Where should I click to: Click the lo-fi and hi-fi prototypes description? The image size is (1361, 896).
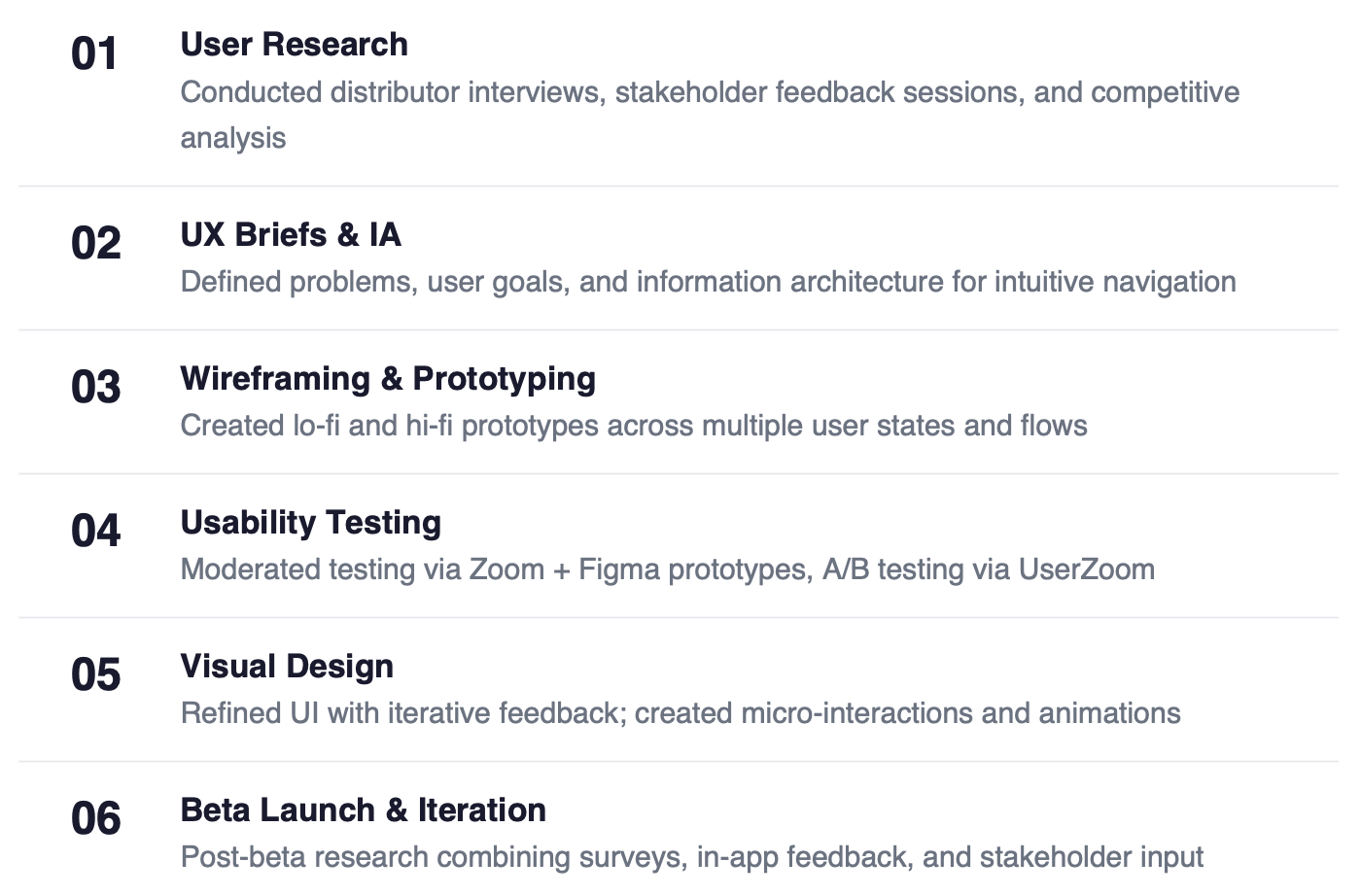click(634, 426)
